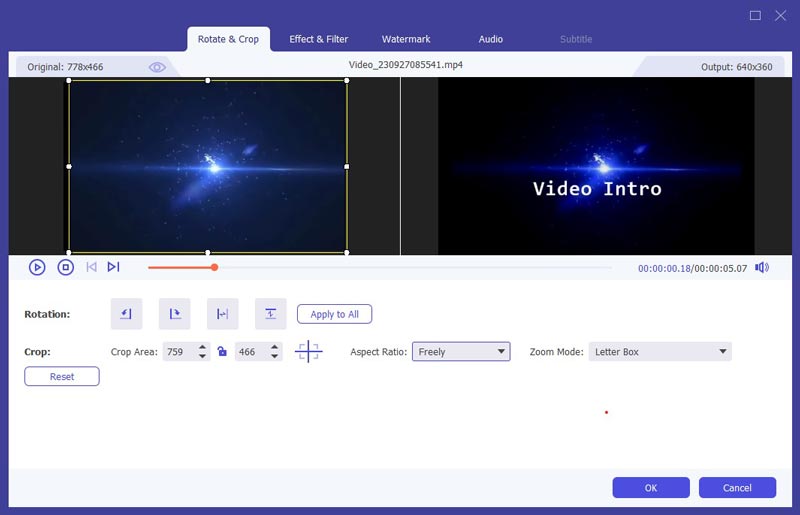Click the crop width field showing 759
This screenshot has height=515, width=800.
click(x=179, y=352)
